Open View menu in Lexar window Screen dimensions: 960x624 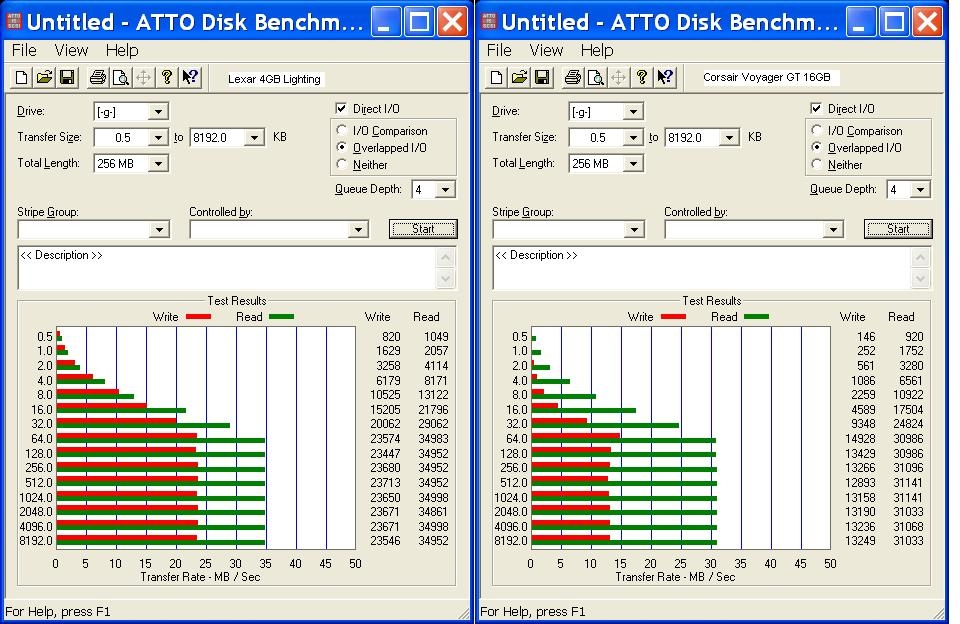pos(71,50)
